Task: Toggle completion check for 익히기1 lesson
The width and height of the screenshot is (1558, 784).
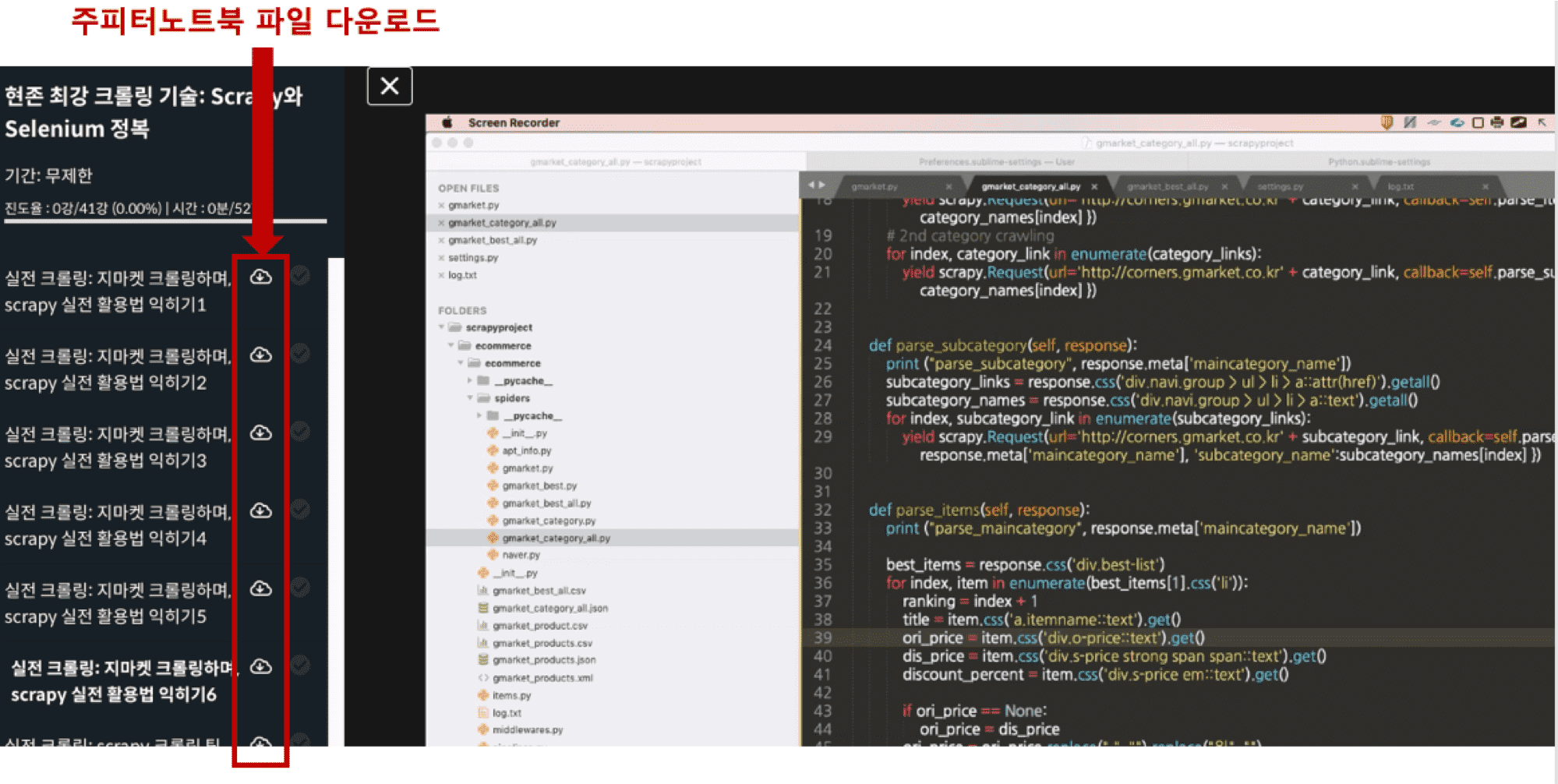Action: pyautogui.click(x=300, y=275)
